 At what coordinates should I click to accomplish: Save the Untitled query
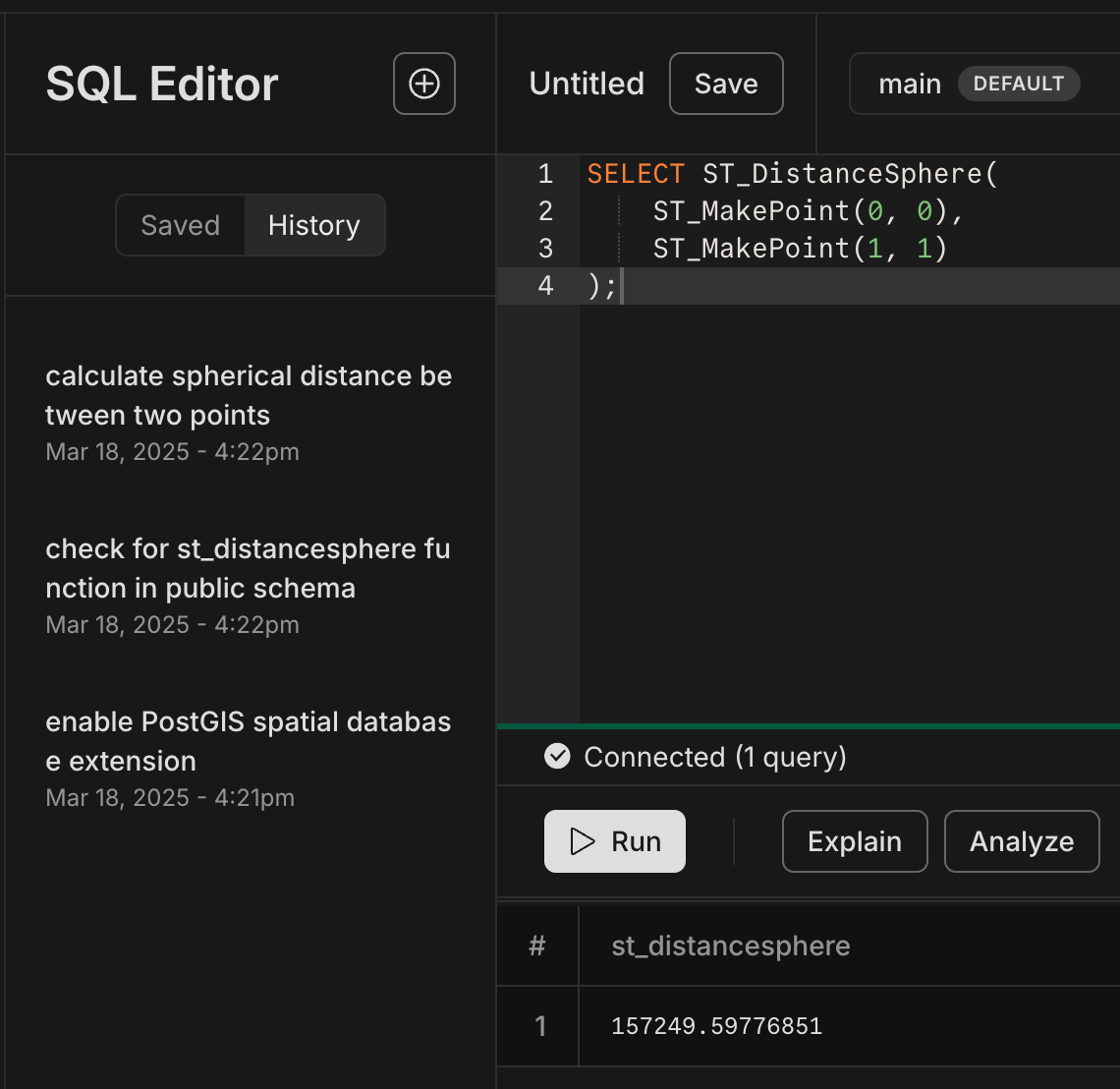pyautogui.click(x=726, y=84)
